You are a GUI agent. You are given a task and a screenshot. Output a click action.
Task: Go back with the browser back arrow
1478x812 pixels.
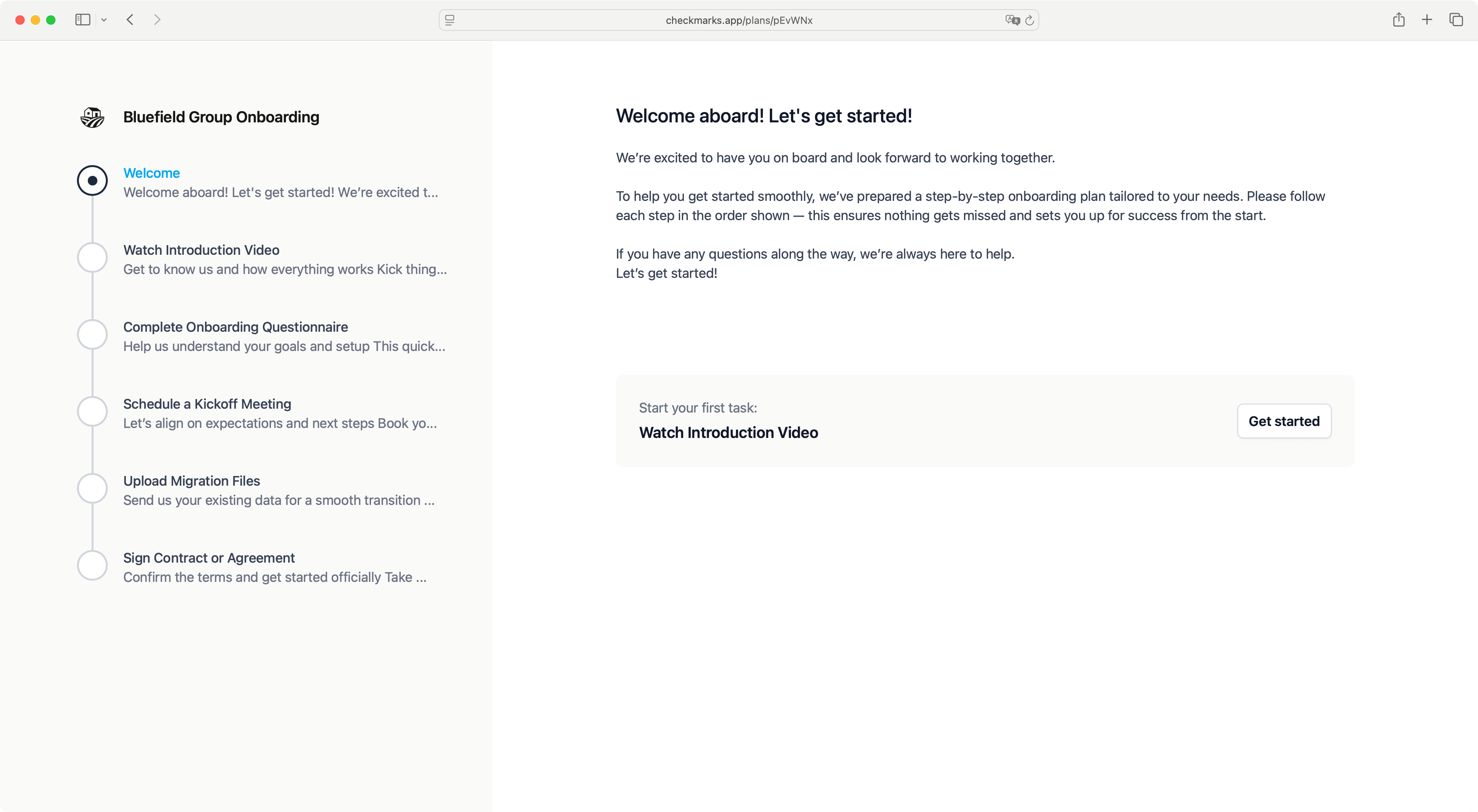[130, 20]
